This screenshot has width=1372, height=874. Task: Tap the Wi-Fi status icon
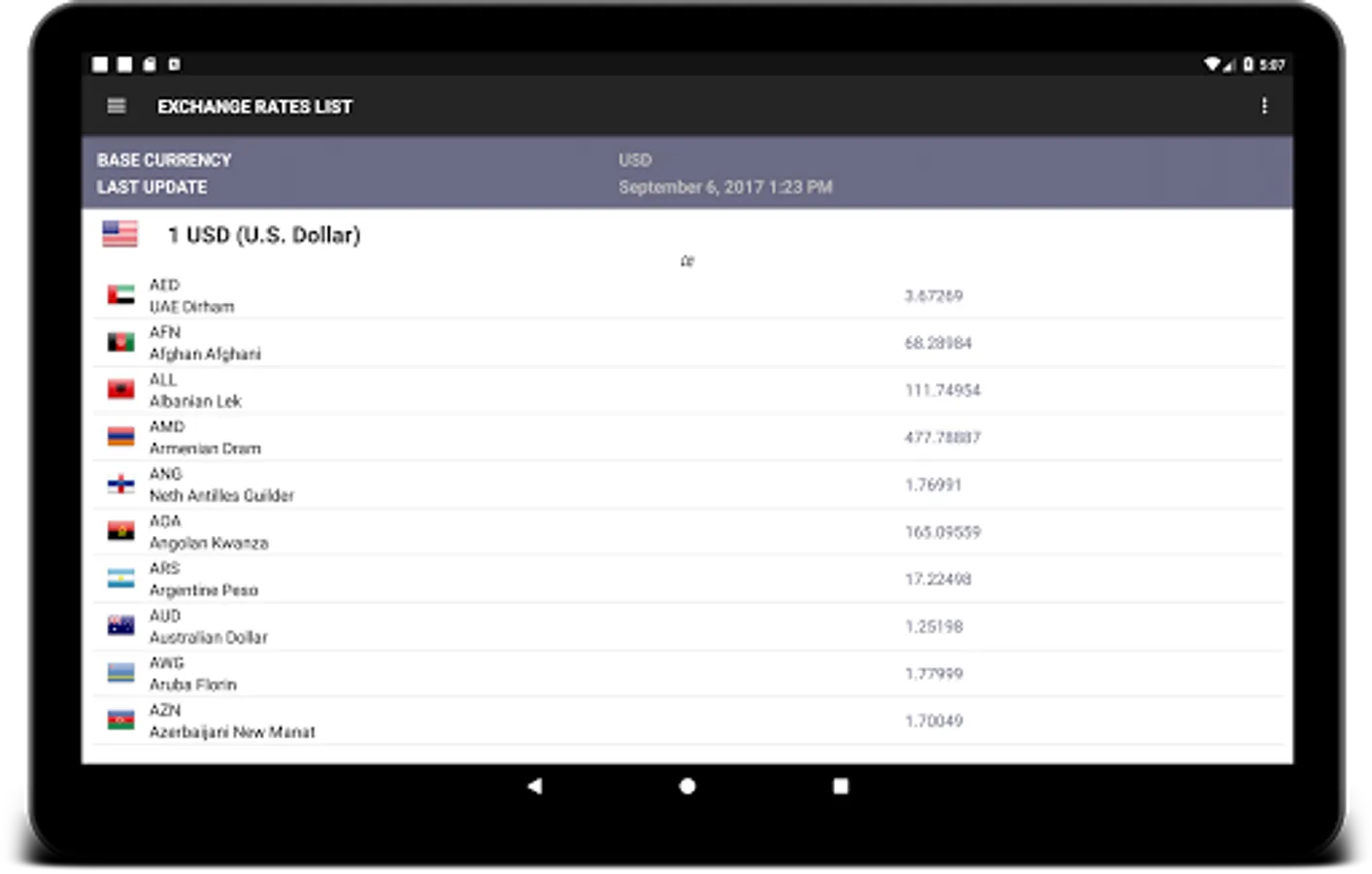[x=1213, y=64]
